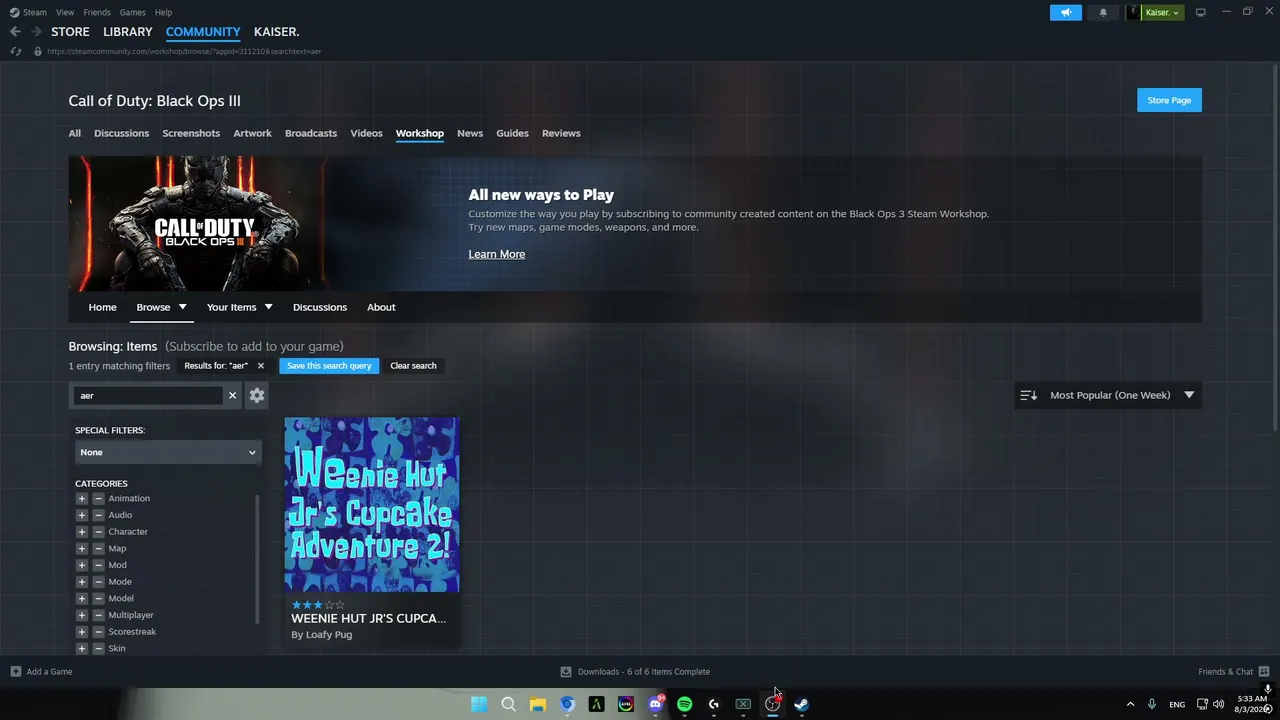Viewport: 1280px width, 720px height.
Task: Exclude the Audio category
Action: (98, 515)
